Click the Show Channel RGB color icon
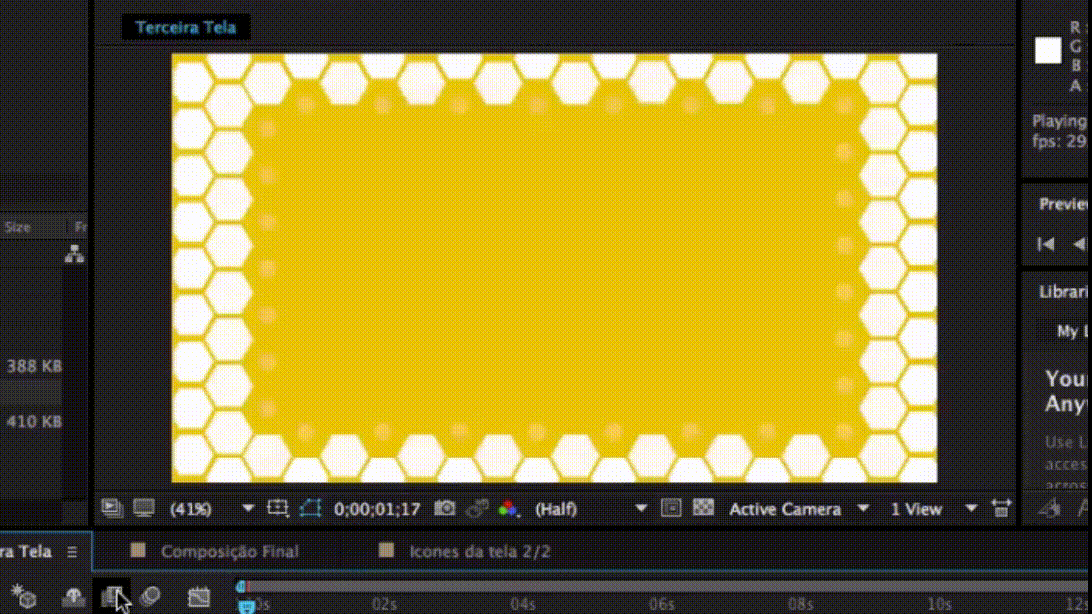Viewport: 1092px width, 614px height. tap(508, 508)
